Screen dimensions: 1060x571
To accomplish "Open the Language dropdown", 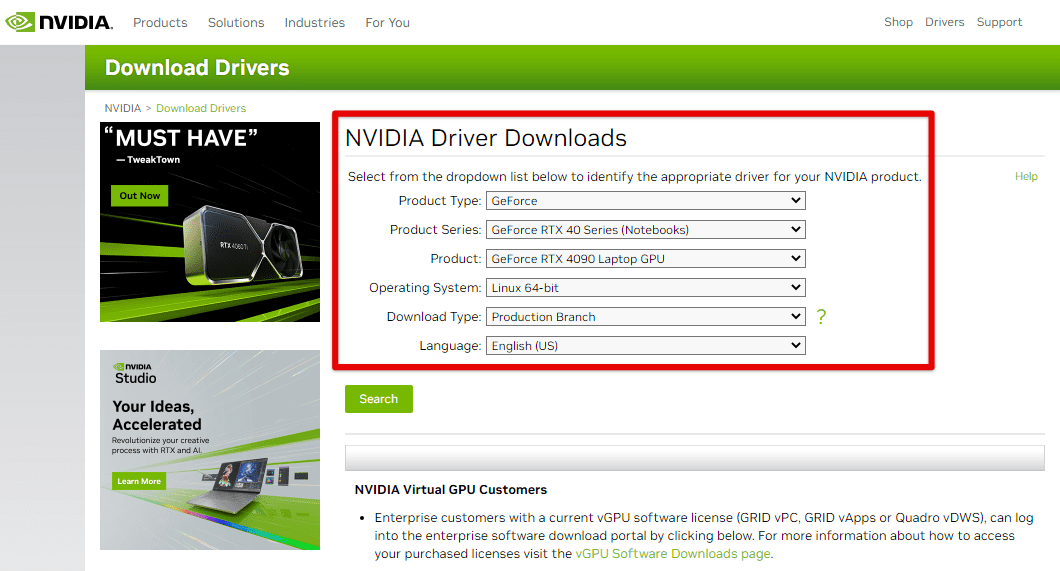I will [x=646, y=346].
